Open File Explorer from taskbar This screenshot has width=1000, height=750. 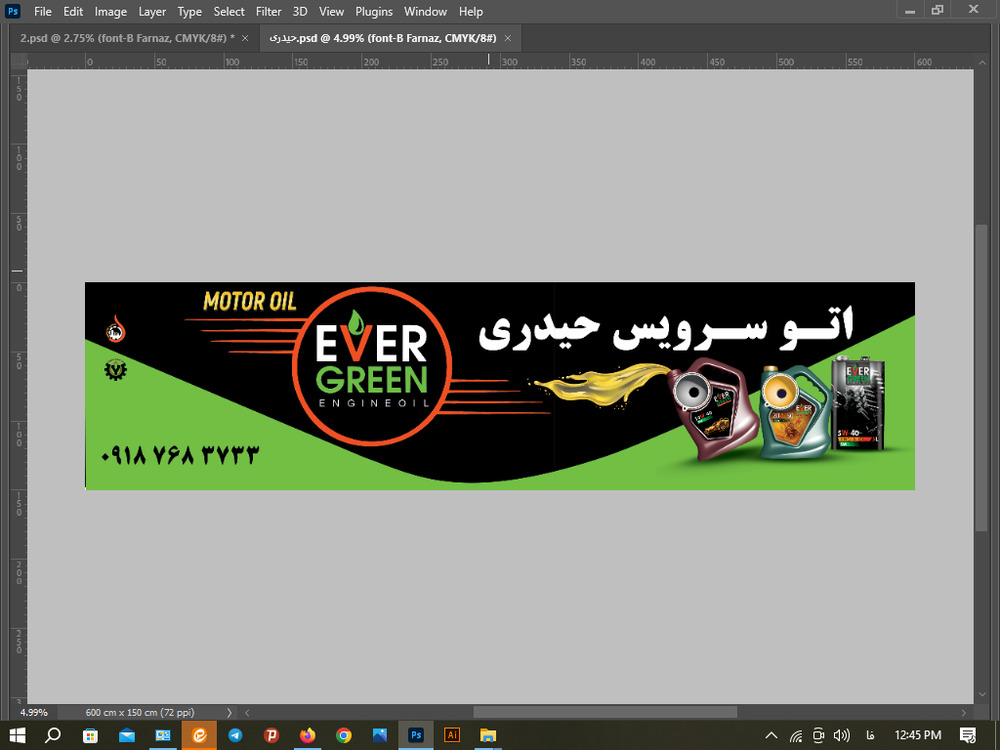coord(488,735)
